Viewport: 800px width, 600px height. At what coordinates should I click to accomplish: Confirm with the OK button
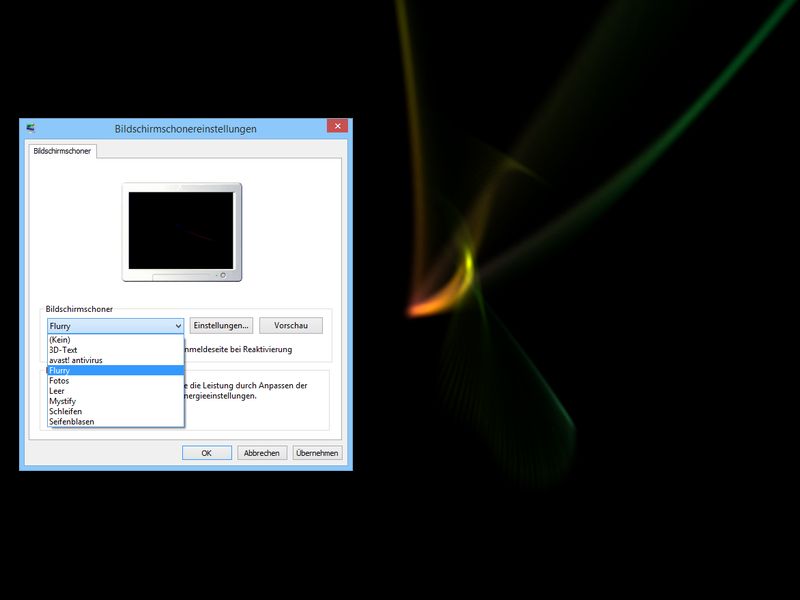pyautogui.click(x=207, y=453)
